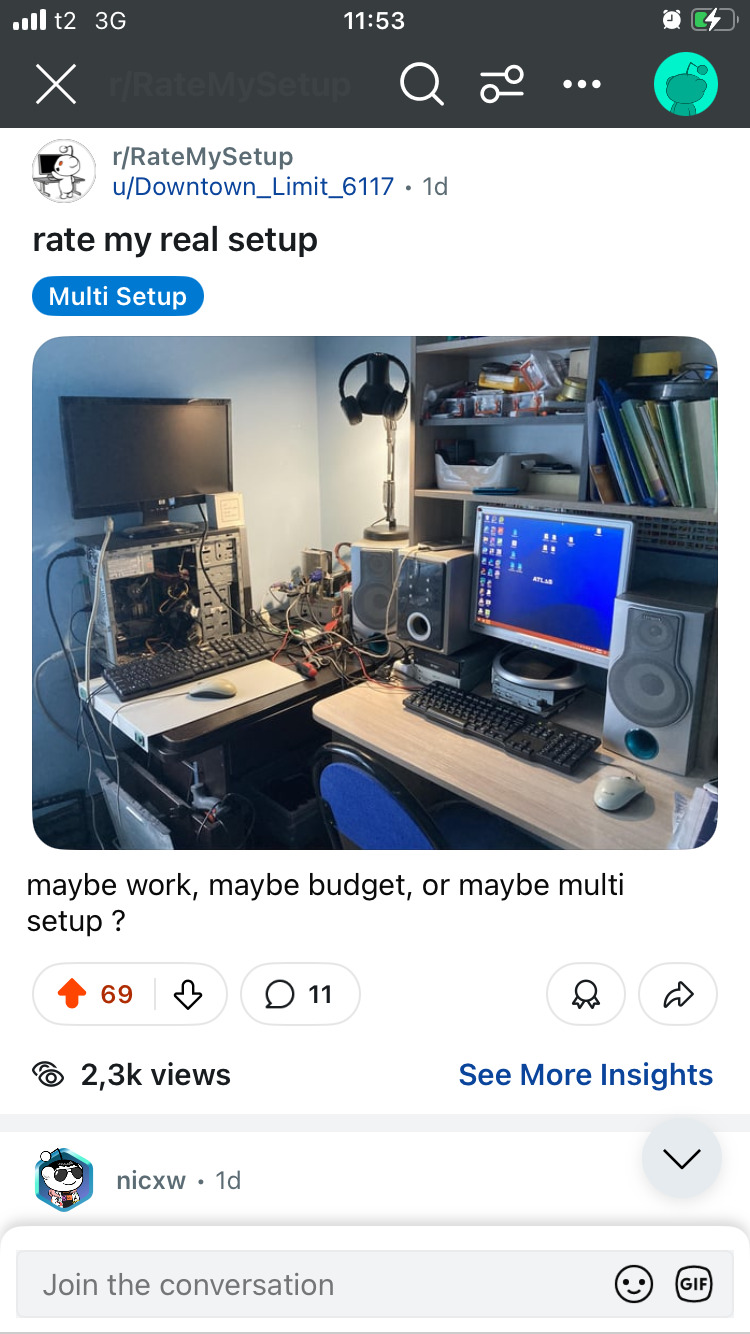Open the teal profile avatar in header
750x1334 pixels.
pyautogui.click(x=686, y=84)
